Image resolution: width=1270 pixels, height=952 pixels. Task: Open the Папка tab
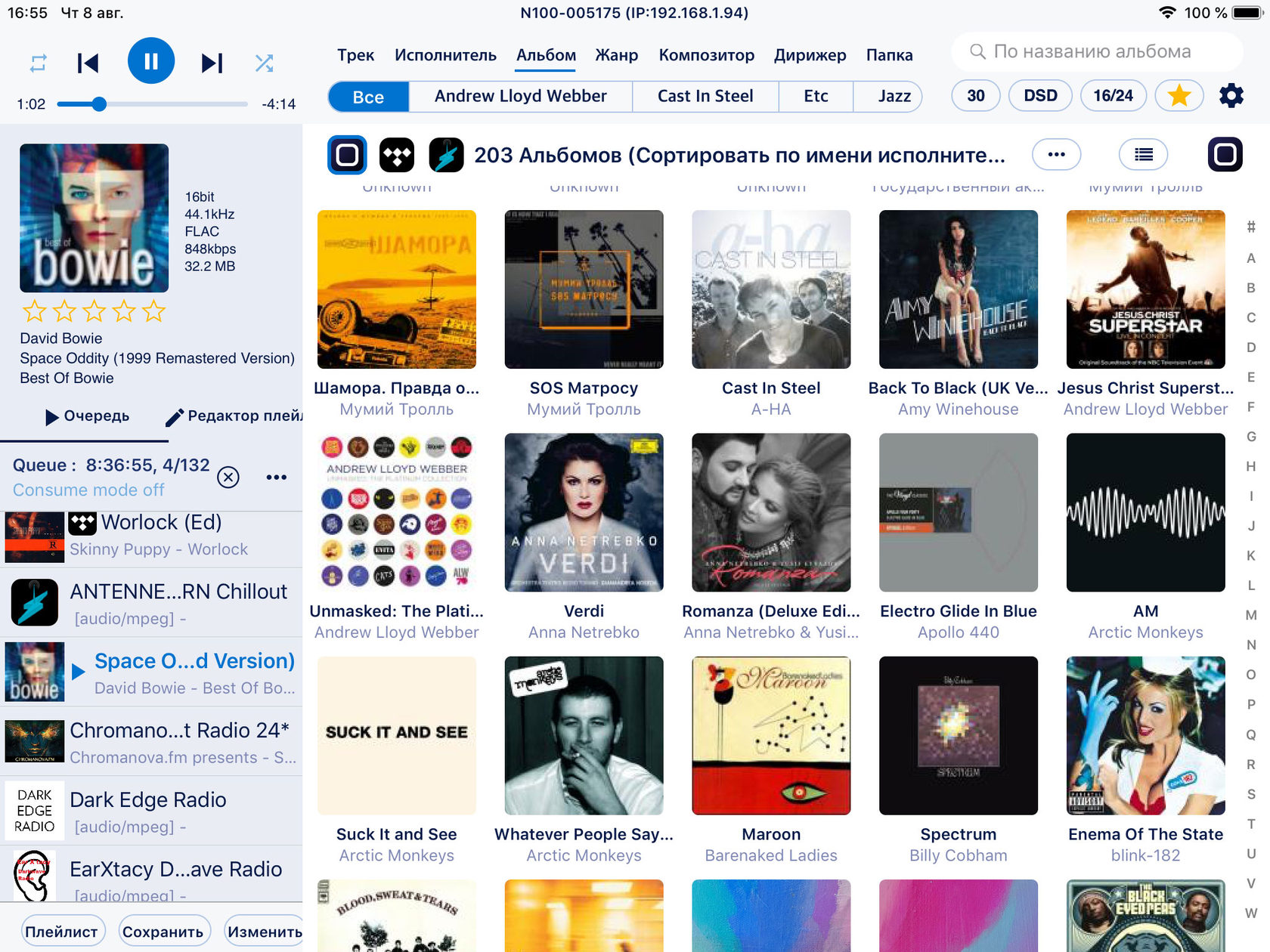[889, 55]
